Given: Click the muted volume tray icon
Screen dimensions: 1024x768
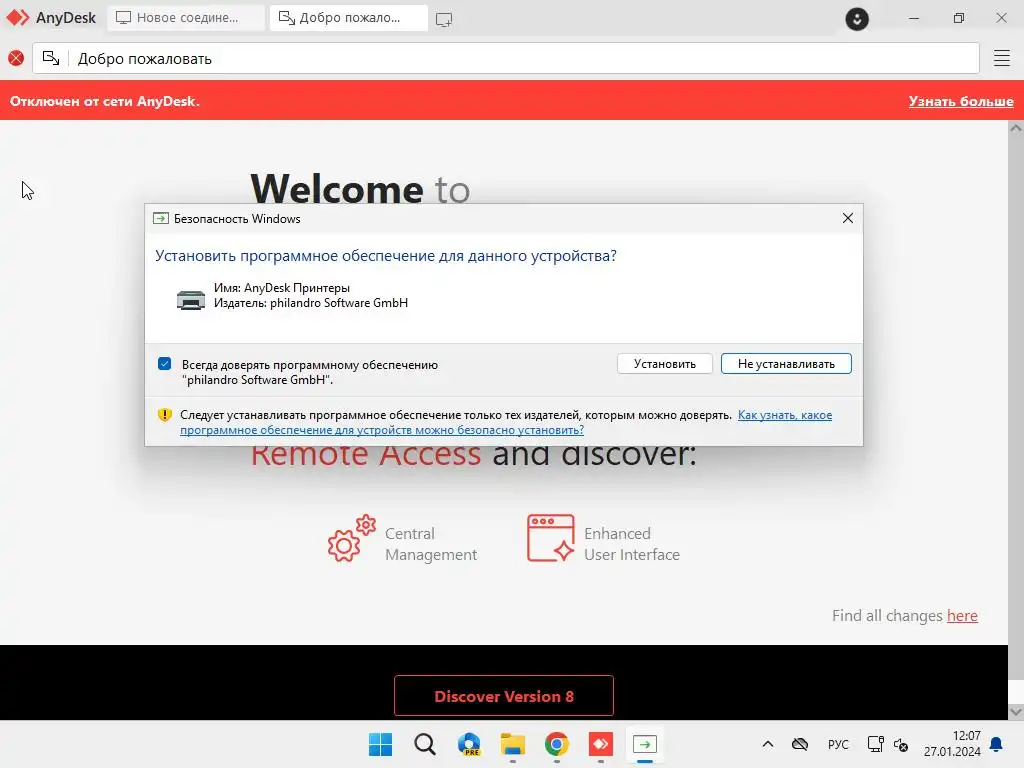Looking at the screenshot, I should click(x=901, y=744).
